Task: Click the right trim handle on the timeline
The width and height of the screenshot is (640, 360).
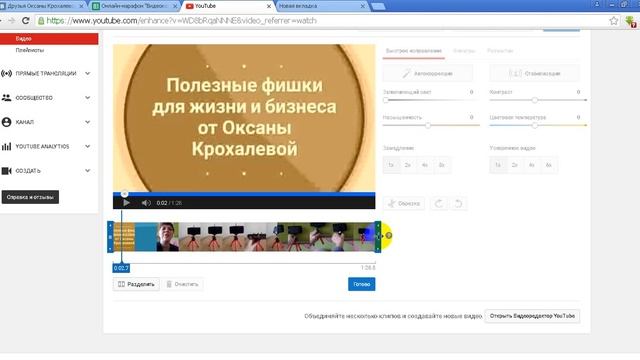Action: point(378,237)
